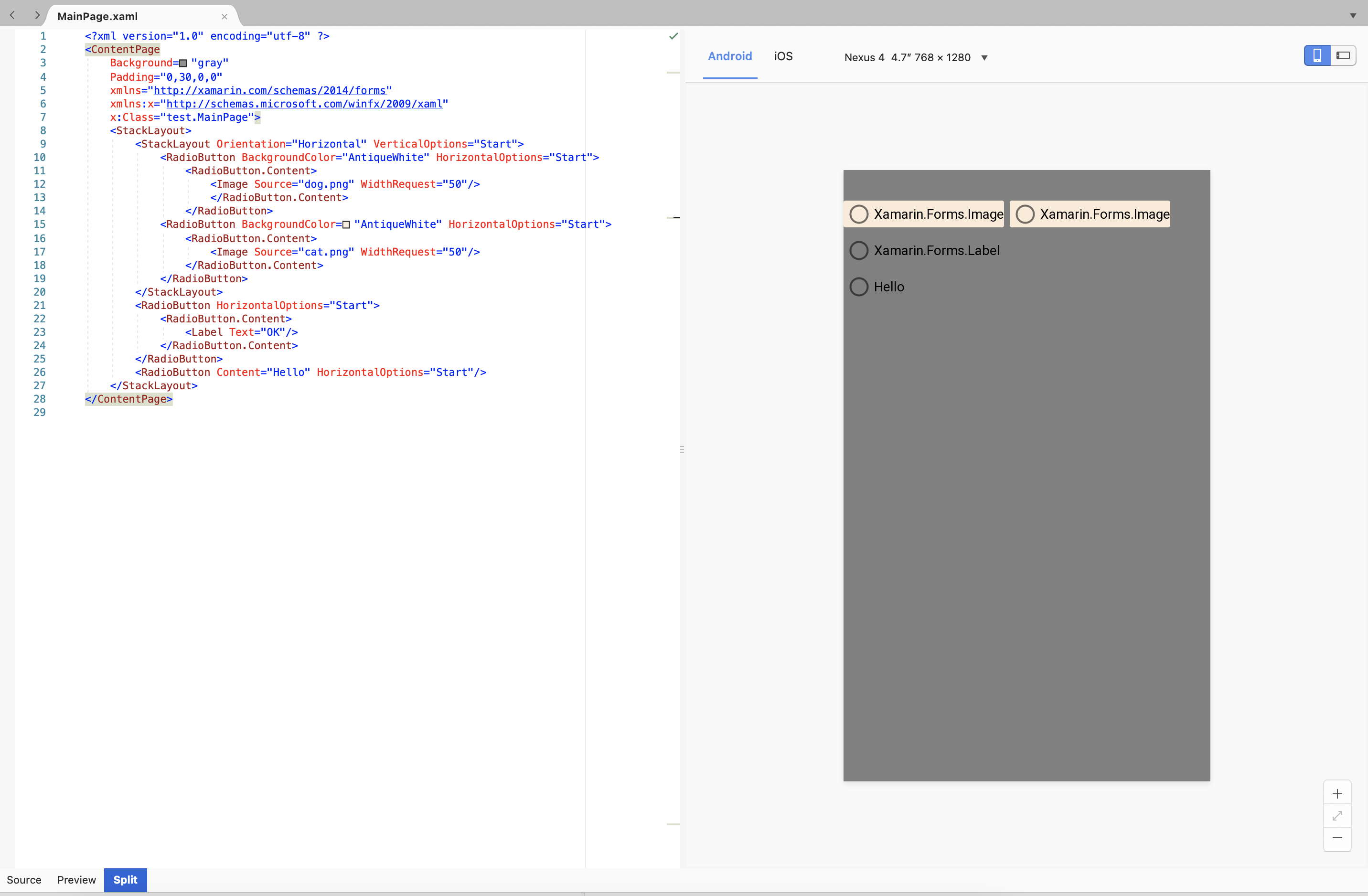Switch preview to the iOS tab

click(783, 56)
